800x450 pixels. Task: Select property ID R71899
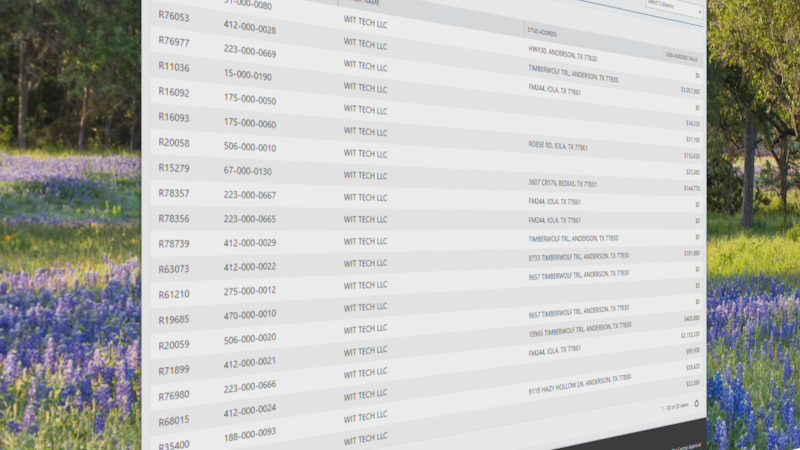tap(173, 370)
